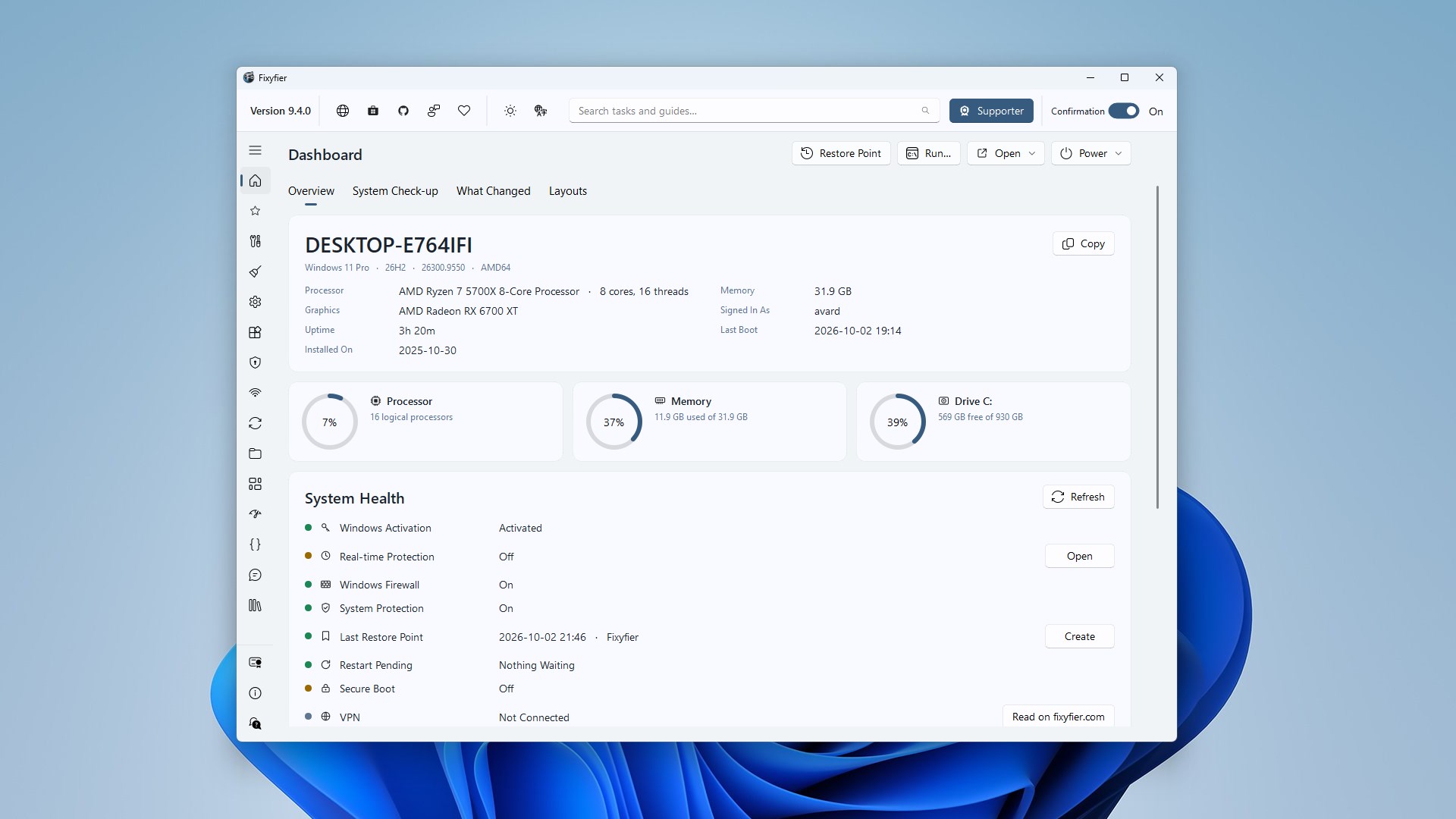Open the updates sync-arrows sidebar icon

[256, 423]
